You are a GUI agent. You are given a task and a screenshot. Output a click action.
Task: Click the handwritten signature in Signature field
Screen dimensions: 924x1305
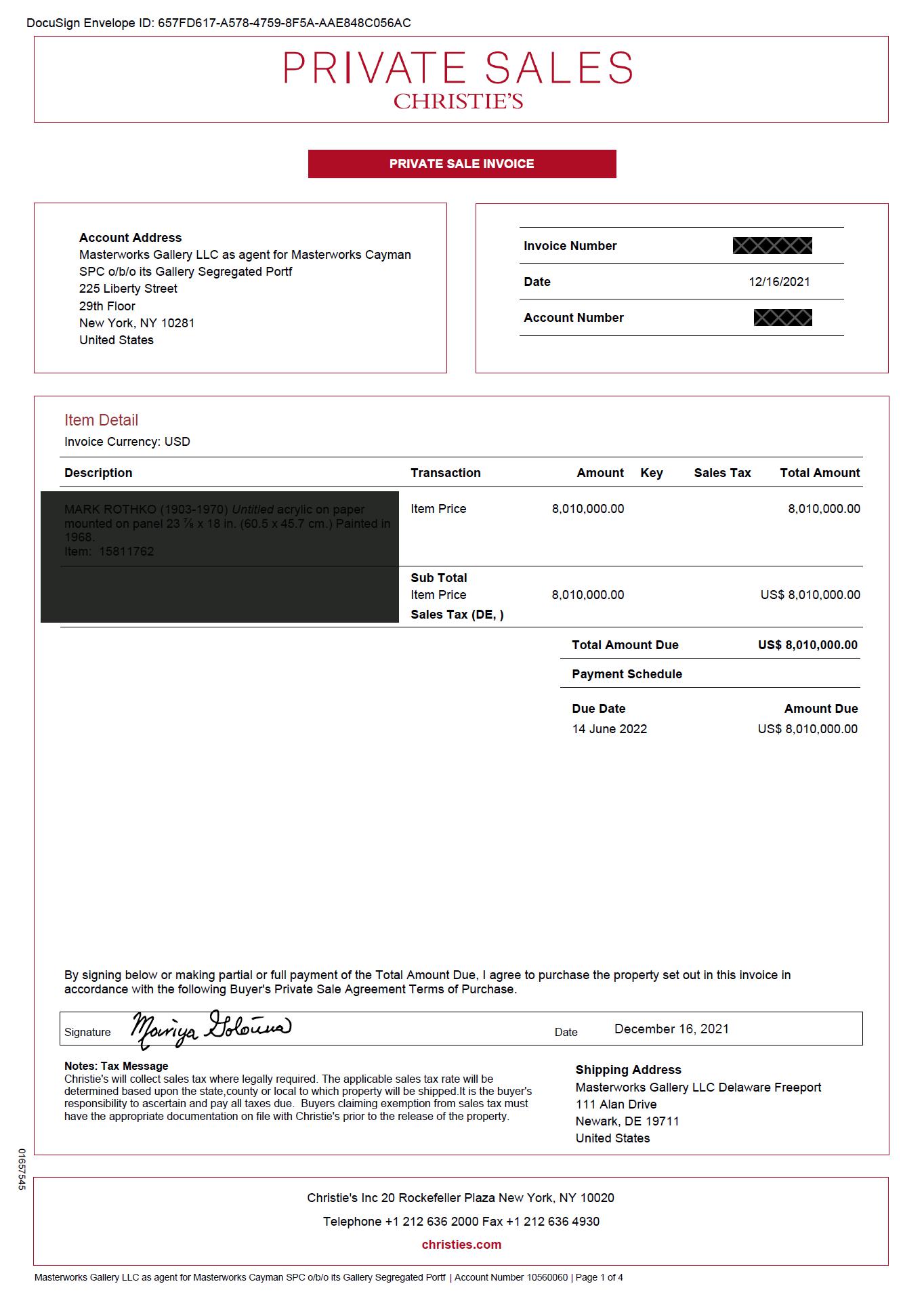click(211, 1029)
